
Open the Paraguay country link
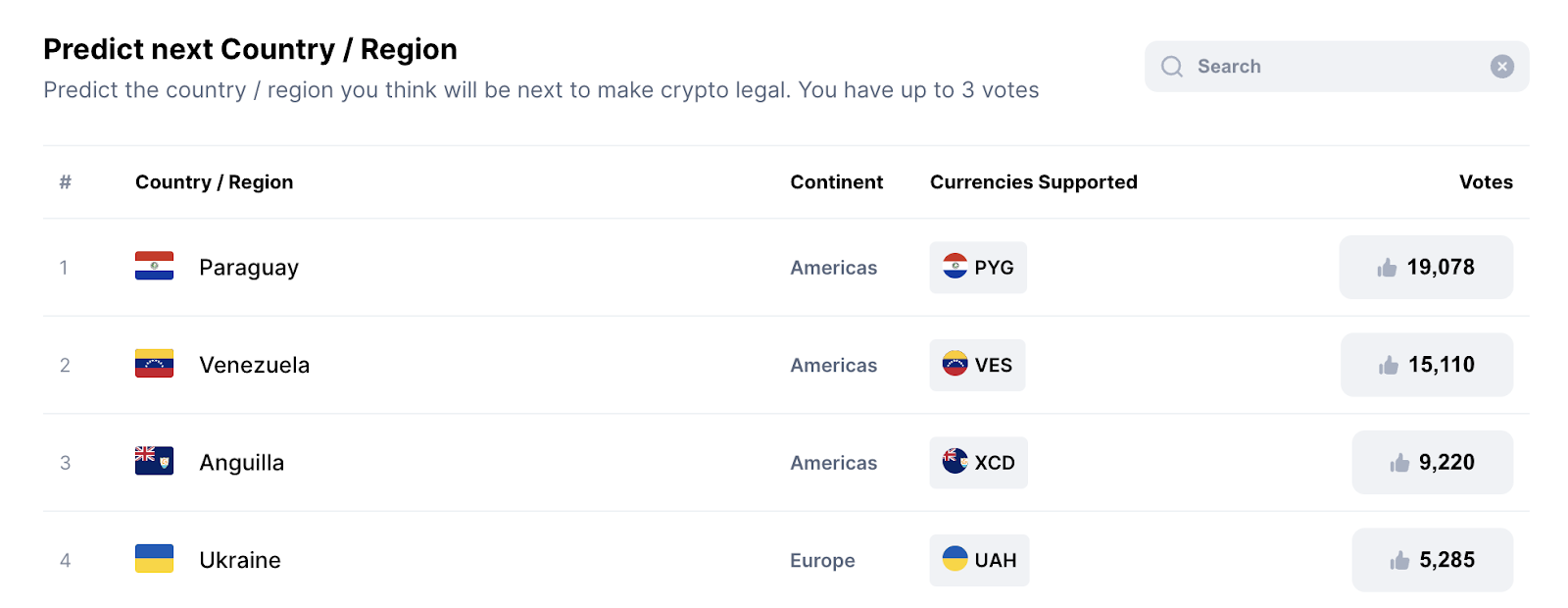click(249, 268)
